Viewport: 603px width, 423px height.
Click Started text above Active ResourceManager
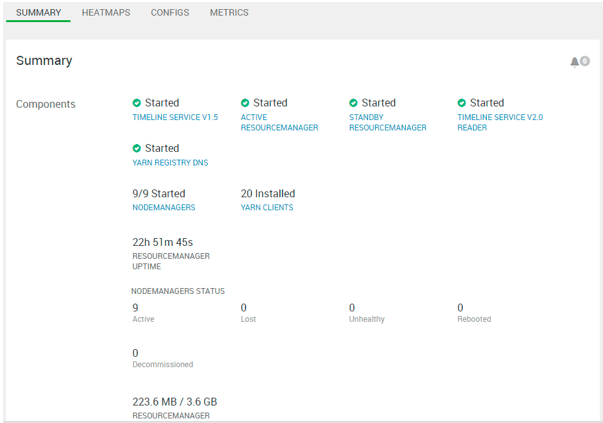point(270,103)
